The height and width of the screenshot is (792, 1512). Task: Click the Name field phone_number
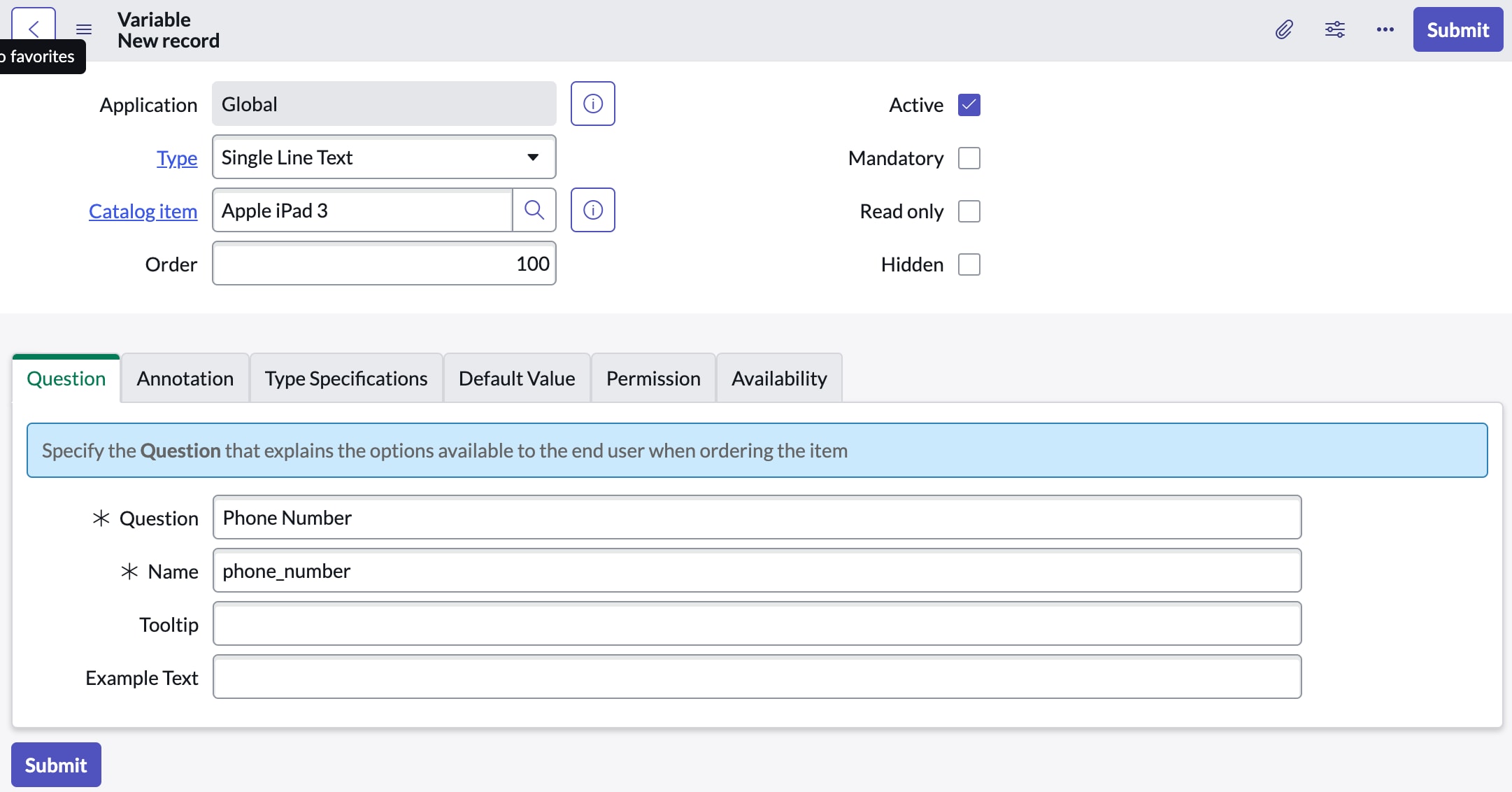tap(757, 570)
